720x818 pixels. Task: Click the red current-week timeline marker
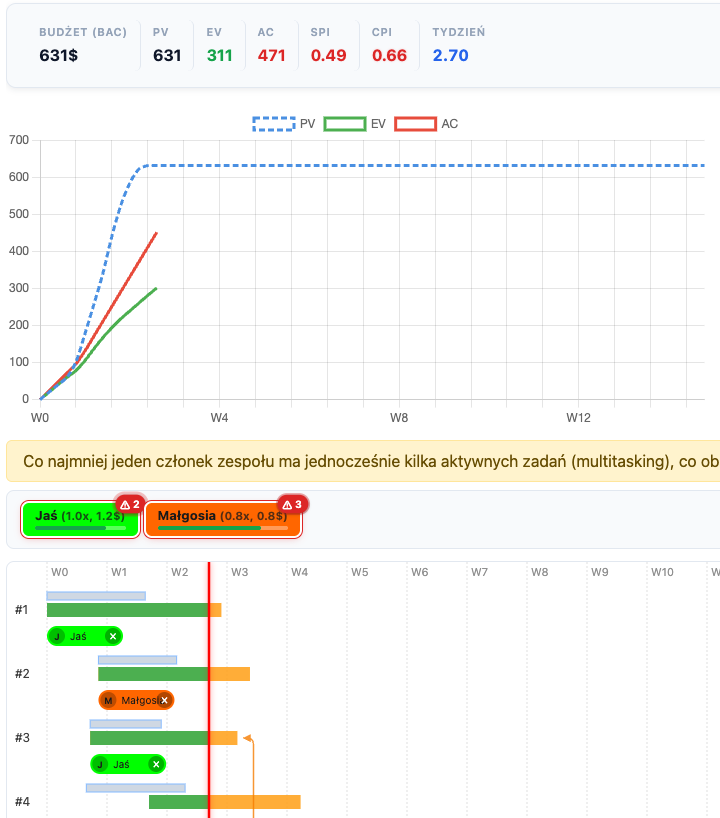209,690
